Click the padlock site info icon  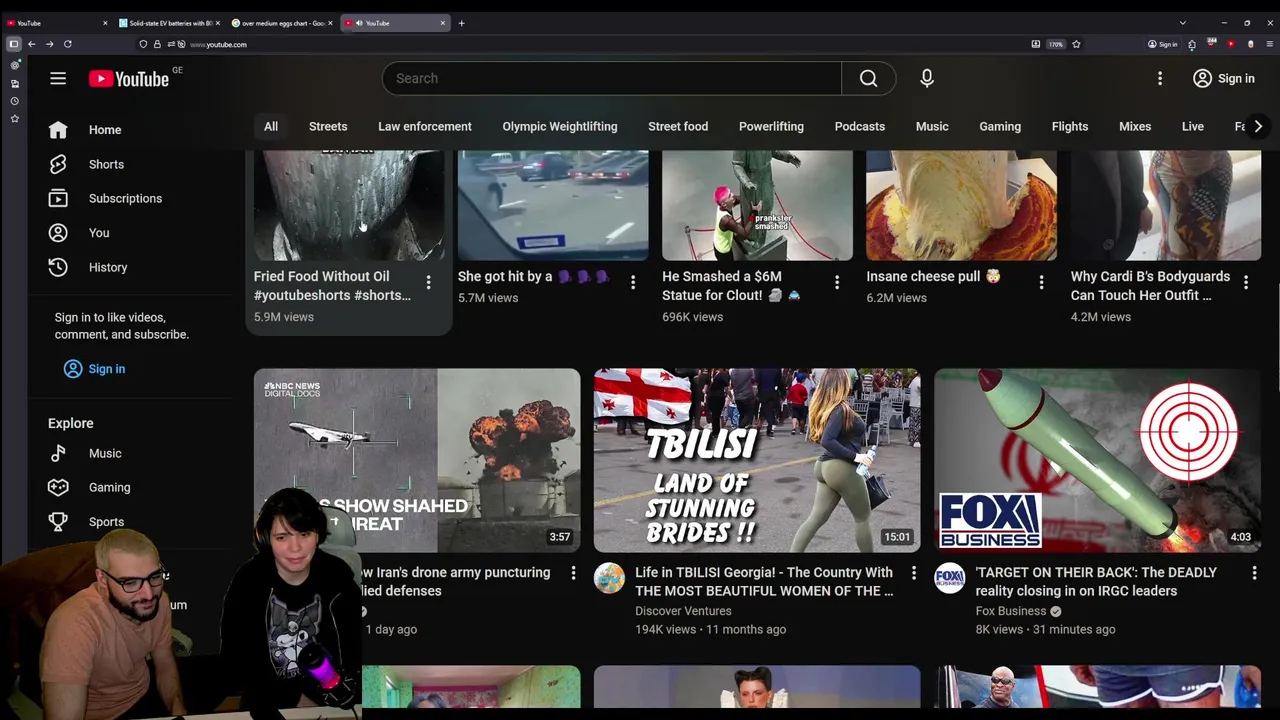click(x=156, y=44)
